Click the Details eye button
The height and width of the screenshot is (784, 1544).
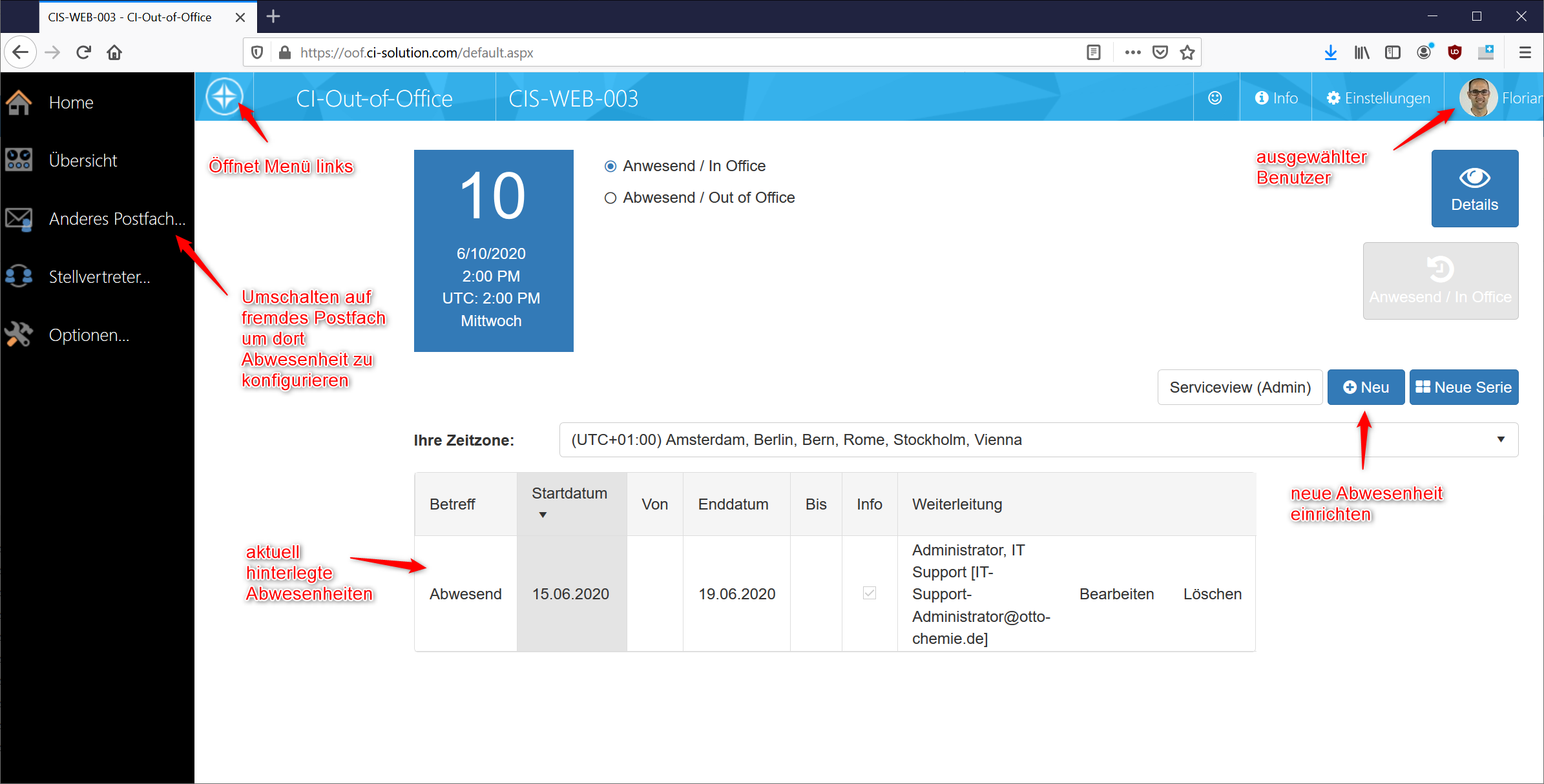1474,188
